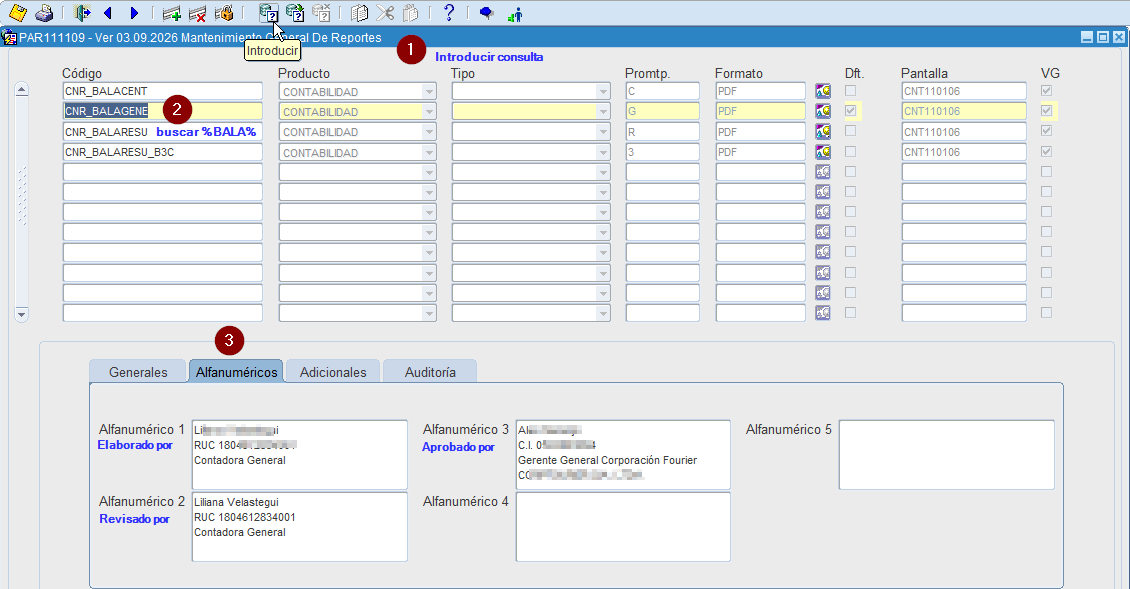This screenshot has height=589, width=1130.
Task: Go to next record with right arrow
Action: click(x=134, y=13)
